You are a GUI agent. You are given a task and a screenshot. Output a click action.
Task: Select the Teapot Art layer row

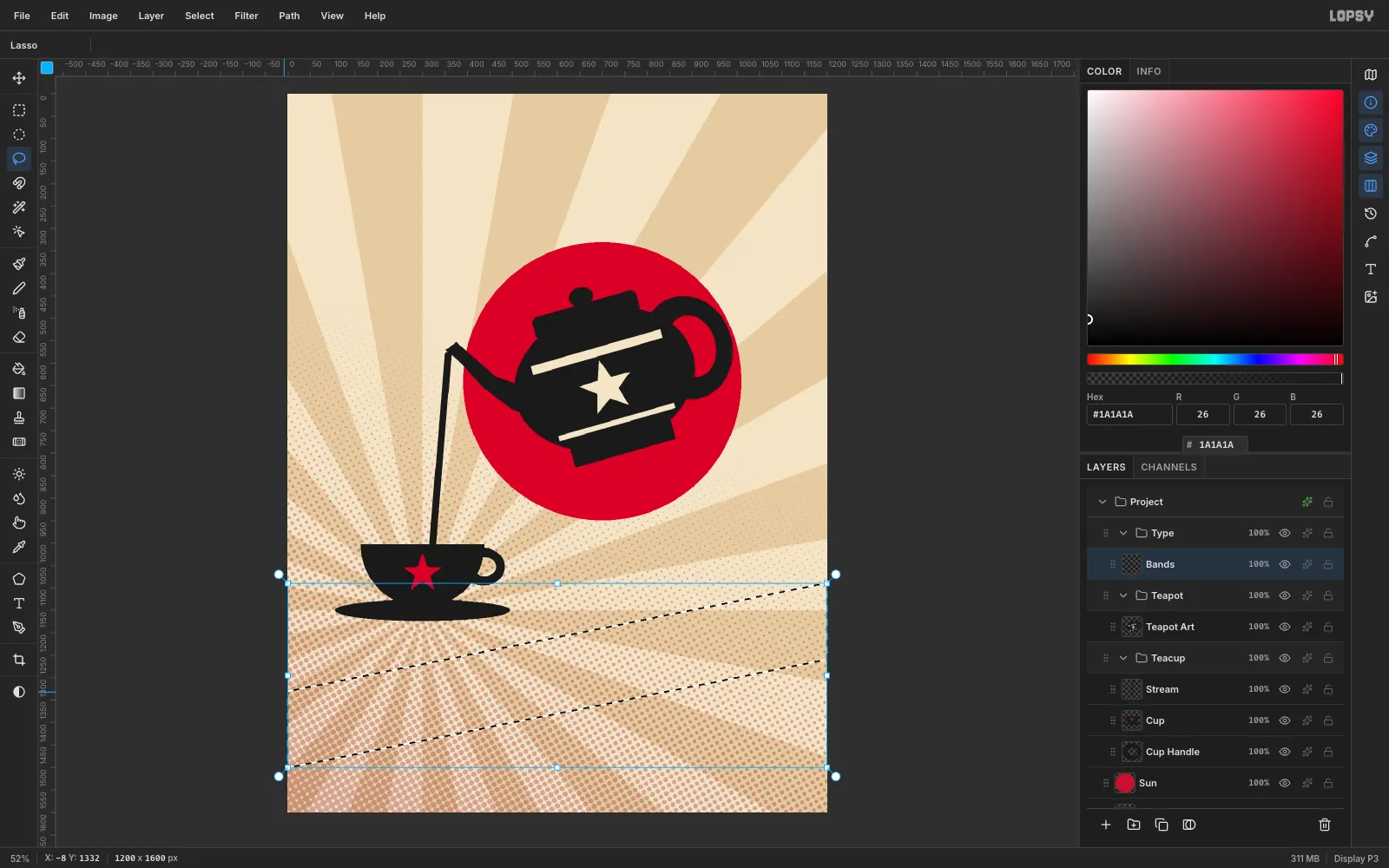point(1215,627)
